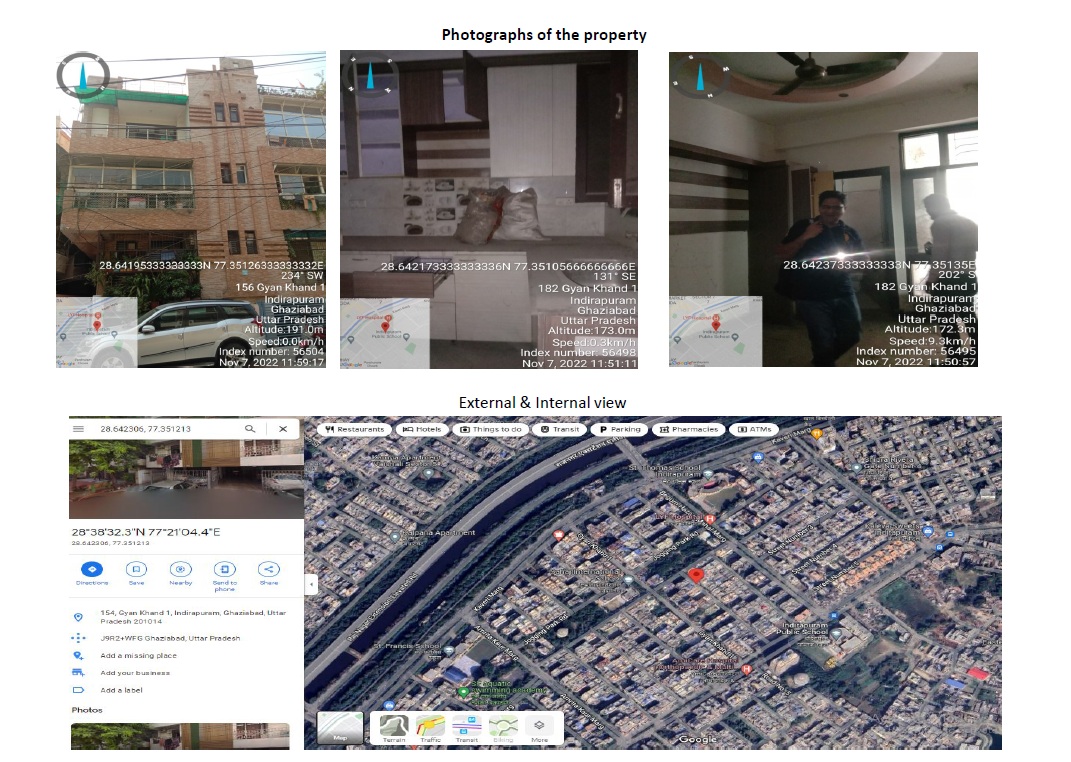Click the Share icon
Screen dimensions: 1071x762
coord(268,569)
